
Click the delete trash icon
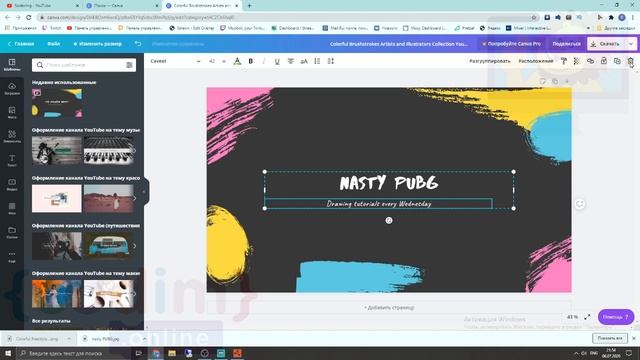(631, 61)
